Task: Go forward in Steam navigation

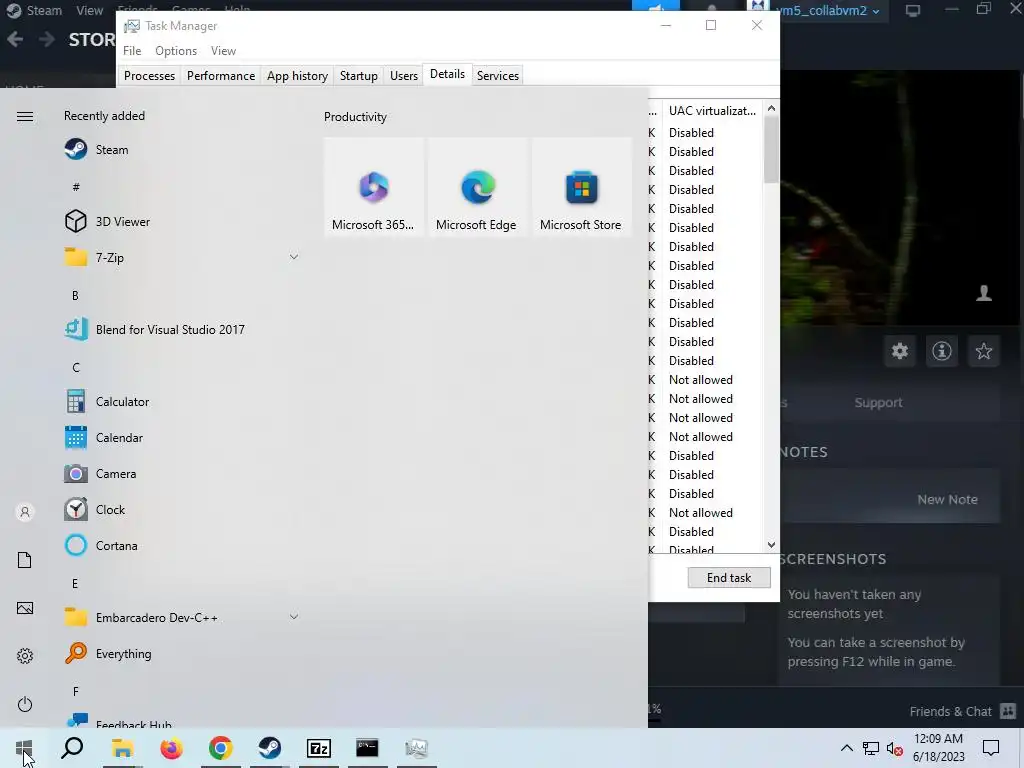Action: [46, 40]
